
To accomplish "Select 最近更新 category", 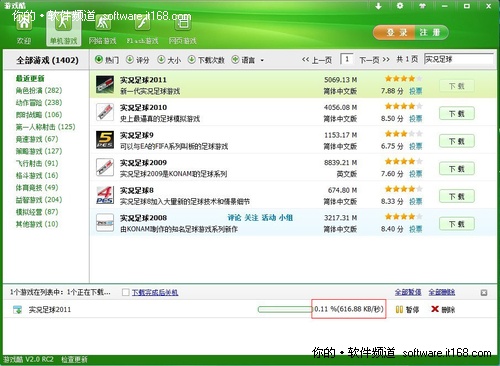I will 30,78.
